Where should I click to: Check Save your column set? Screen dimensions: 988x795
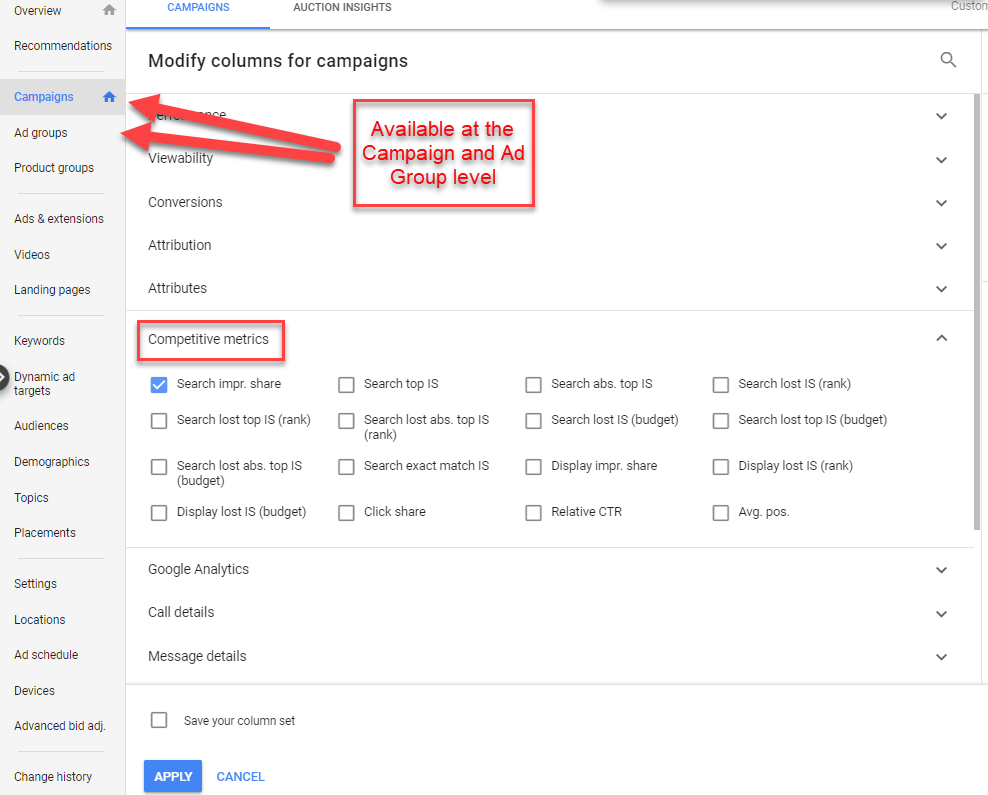click(159, 720)
